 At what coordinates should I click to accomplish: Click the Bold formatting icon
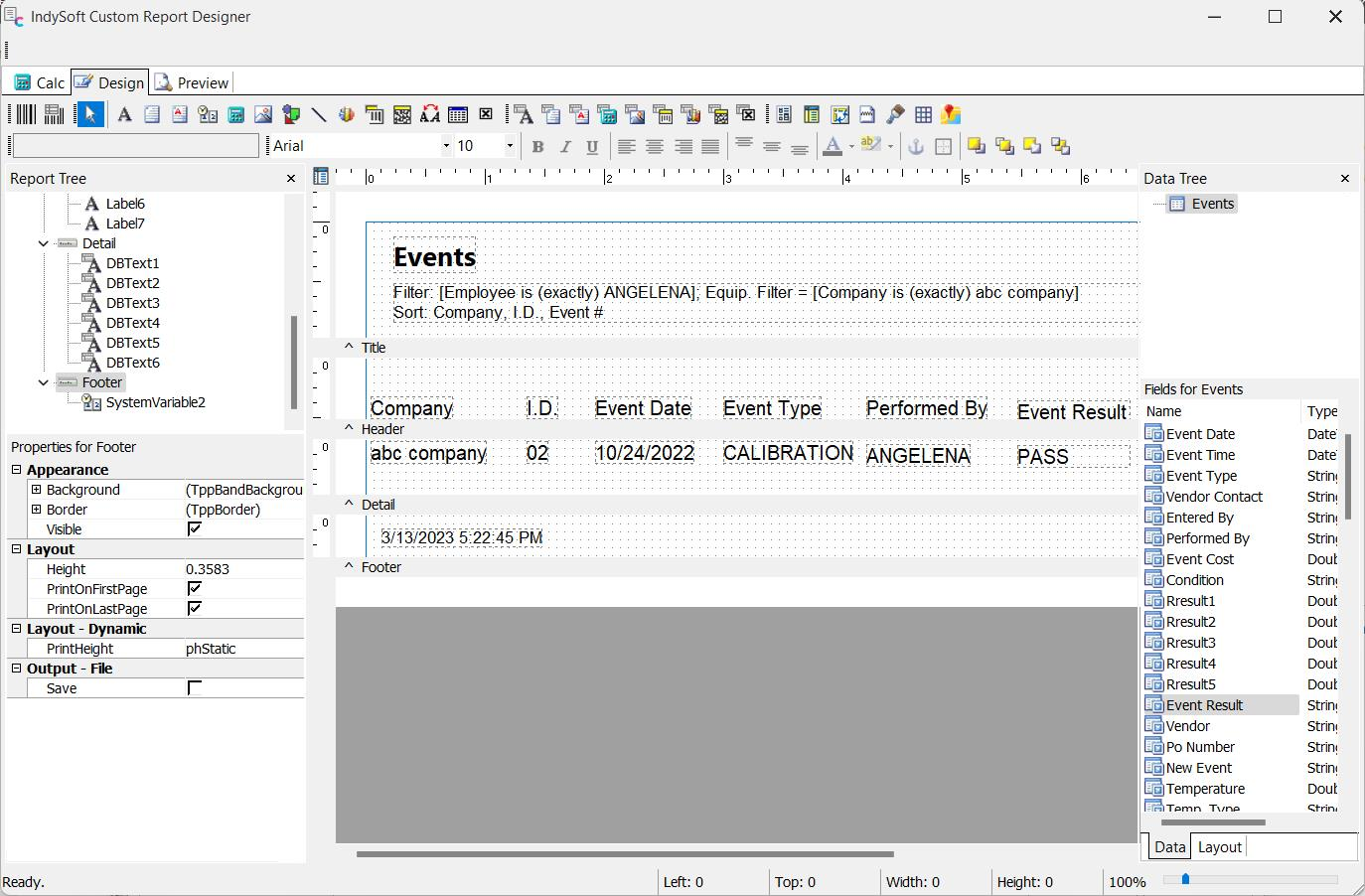[537, 147]
